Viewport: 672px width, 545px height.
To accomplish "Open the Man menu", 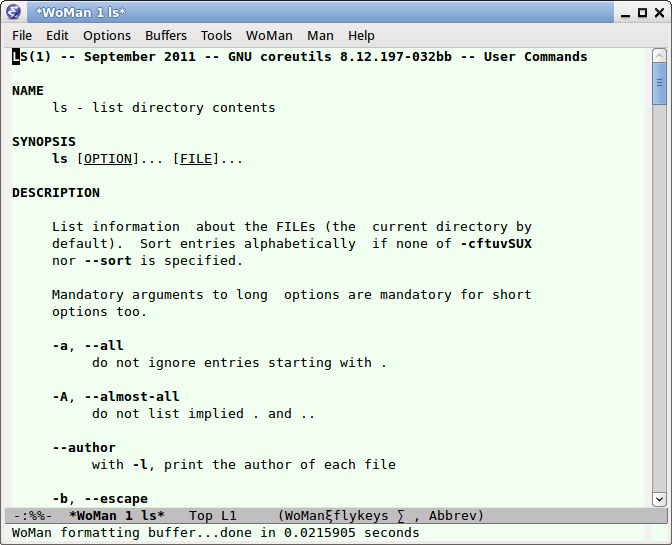I will 320,36.
